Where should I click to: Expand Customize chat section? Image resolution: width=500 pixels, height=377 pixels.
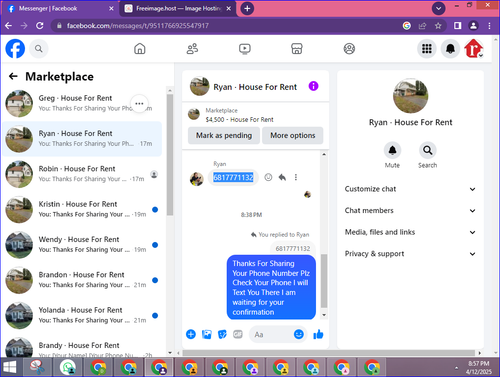[410, 189]
